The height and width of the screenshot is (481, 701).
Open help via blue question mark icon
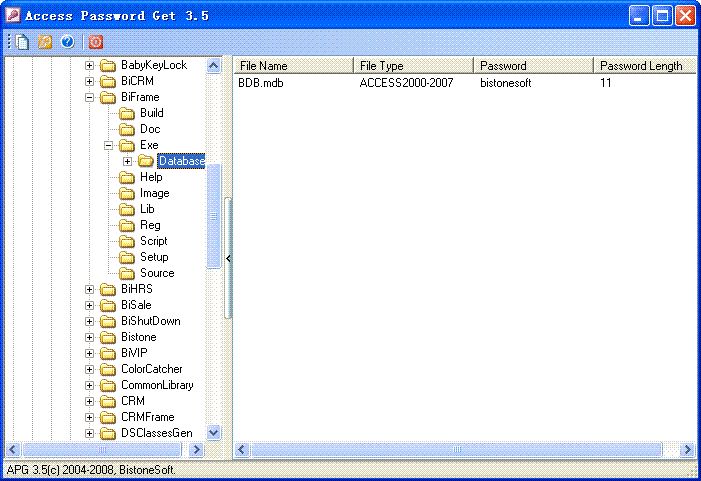coord(67,42)
